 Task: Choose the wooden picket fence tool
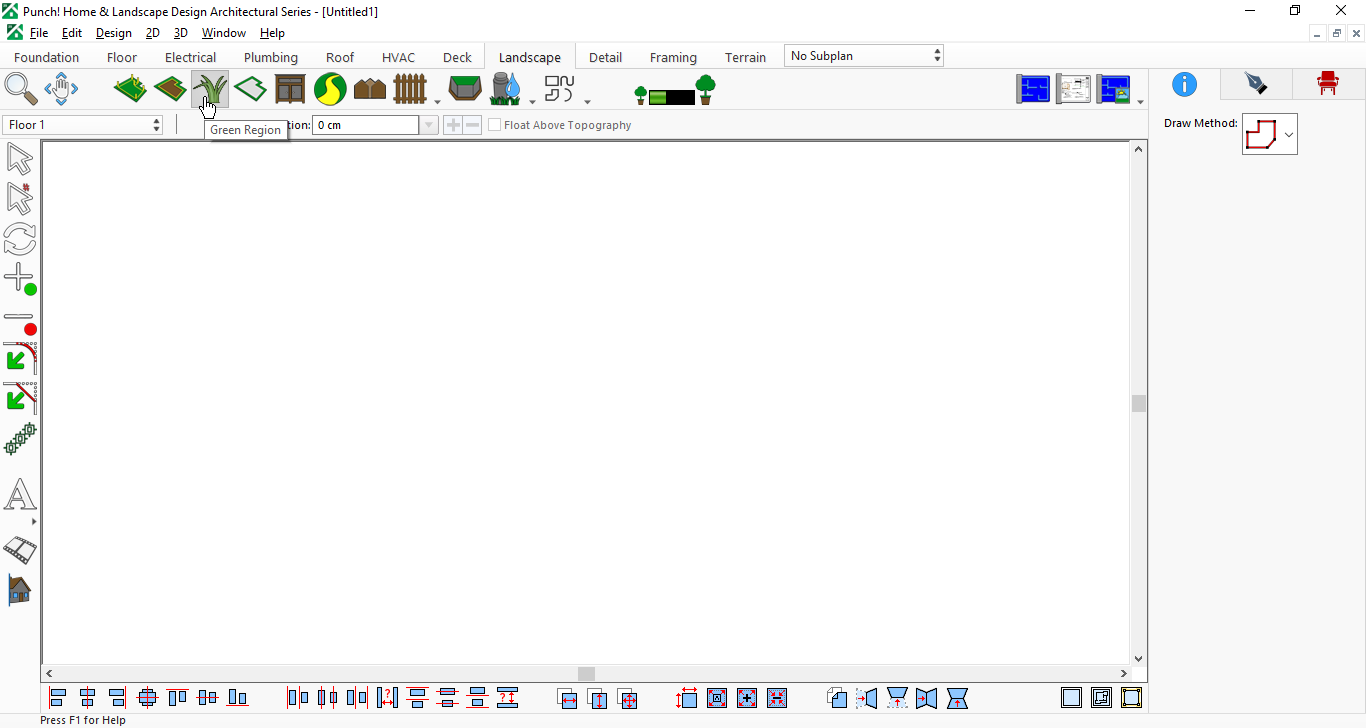pyautogui.click(x=410, y=89)
